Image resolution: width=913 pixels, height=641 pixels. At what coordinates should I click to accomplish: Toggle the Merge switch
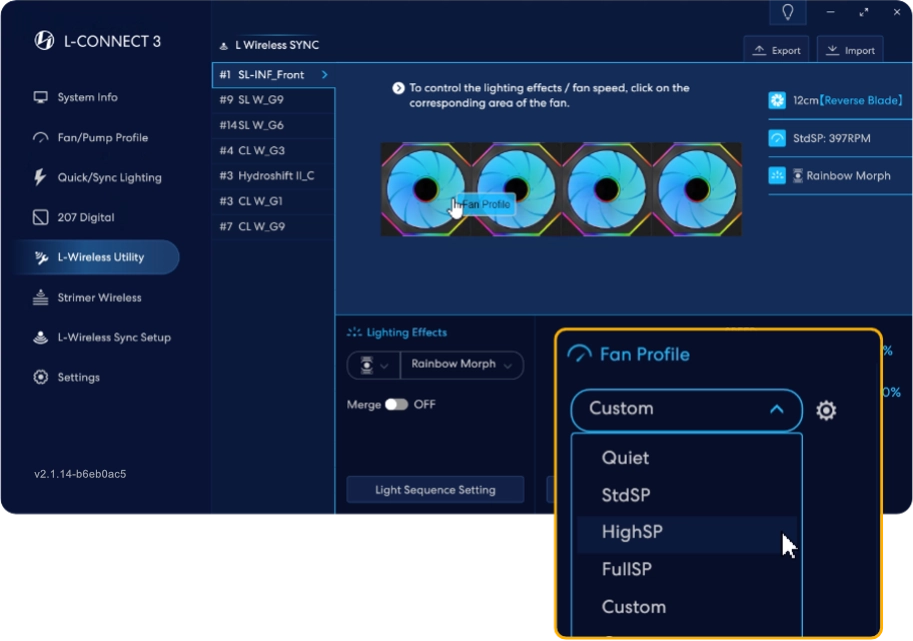397,405
